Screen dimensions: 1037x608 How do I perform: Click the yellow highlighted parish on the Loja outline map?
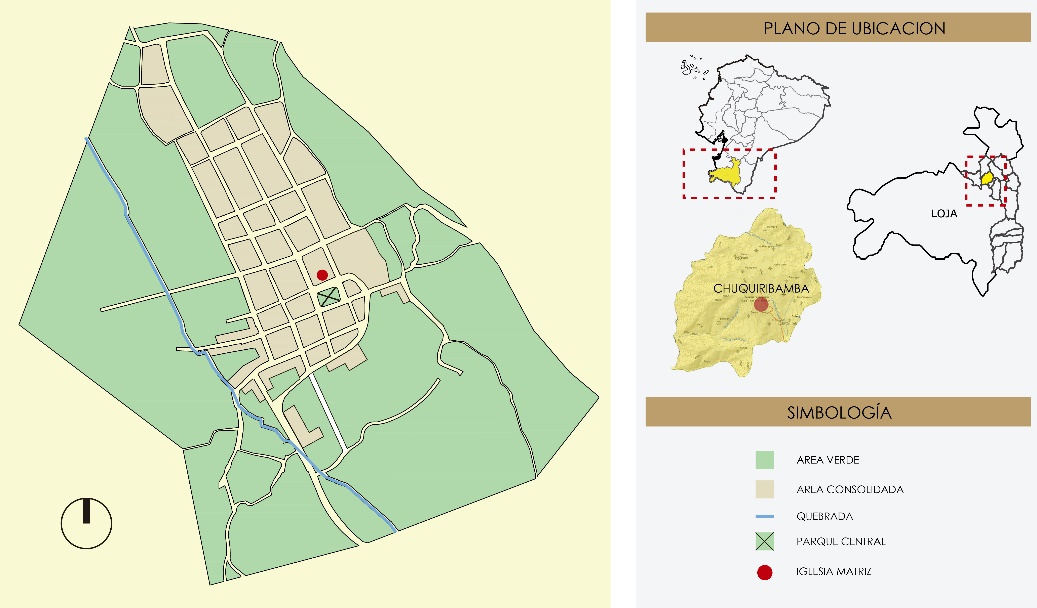point(985,178)
